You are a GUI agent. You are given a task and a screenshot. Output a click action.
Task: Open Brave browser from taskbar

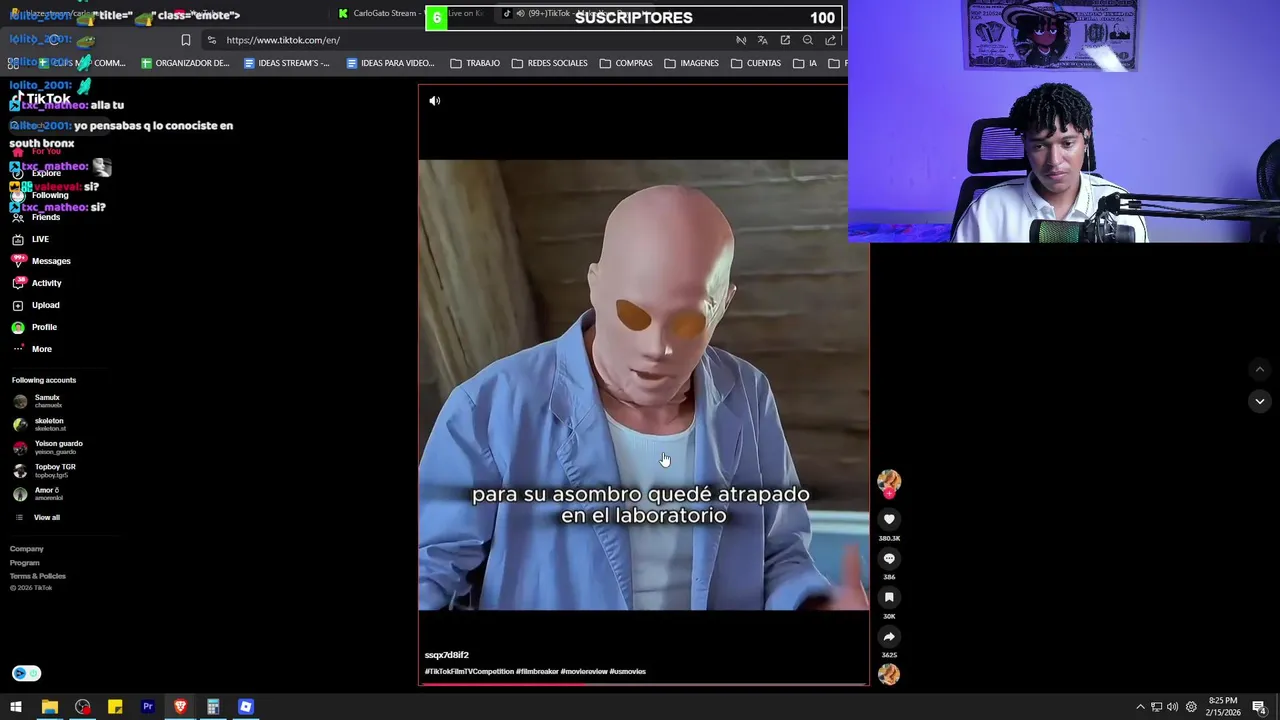pos(180,707)
